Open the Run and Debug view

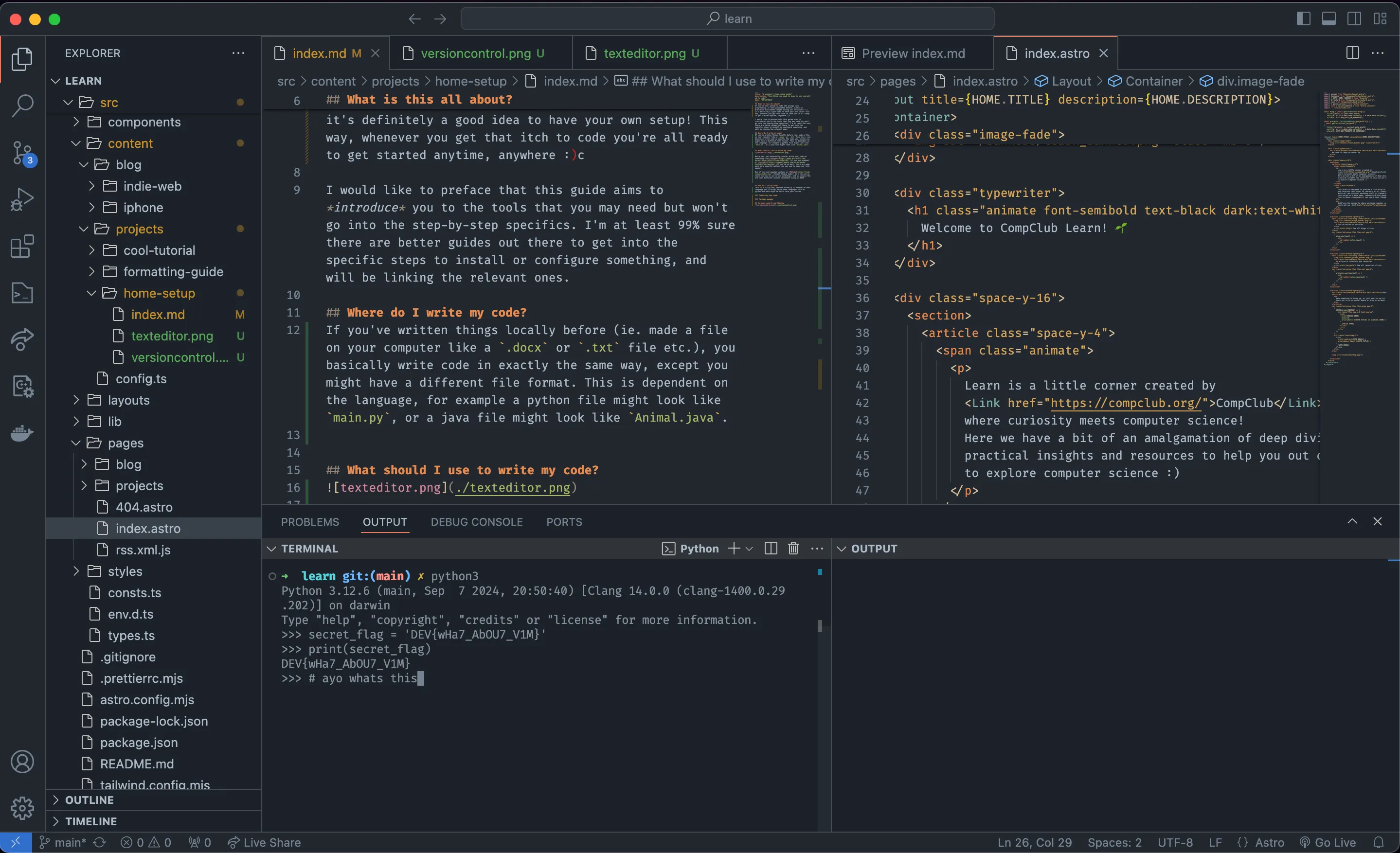pos(23,199)
